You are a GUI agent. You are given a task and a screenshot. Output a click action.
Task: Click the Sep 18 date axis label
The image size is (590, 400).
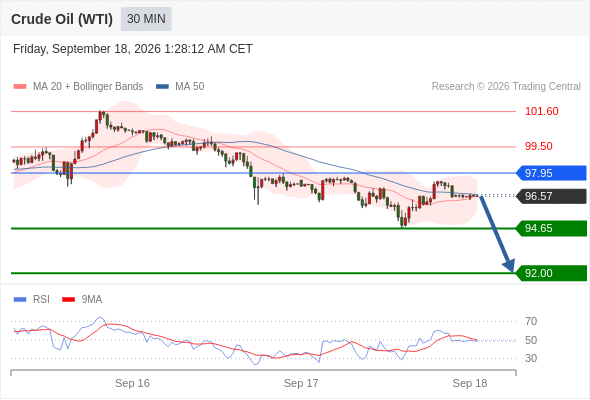[x=470, y=383]
